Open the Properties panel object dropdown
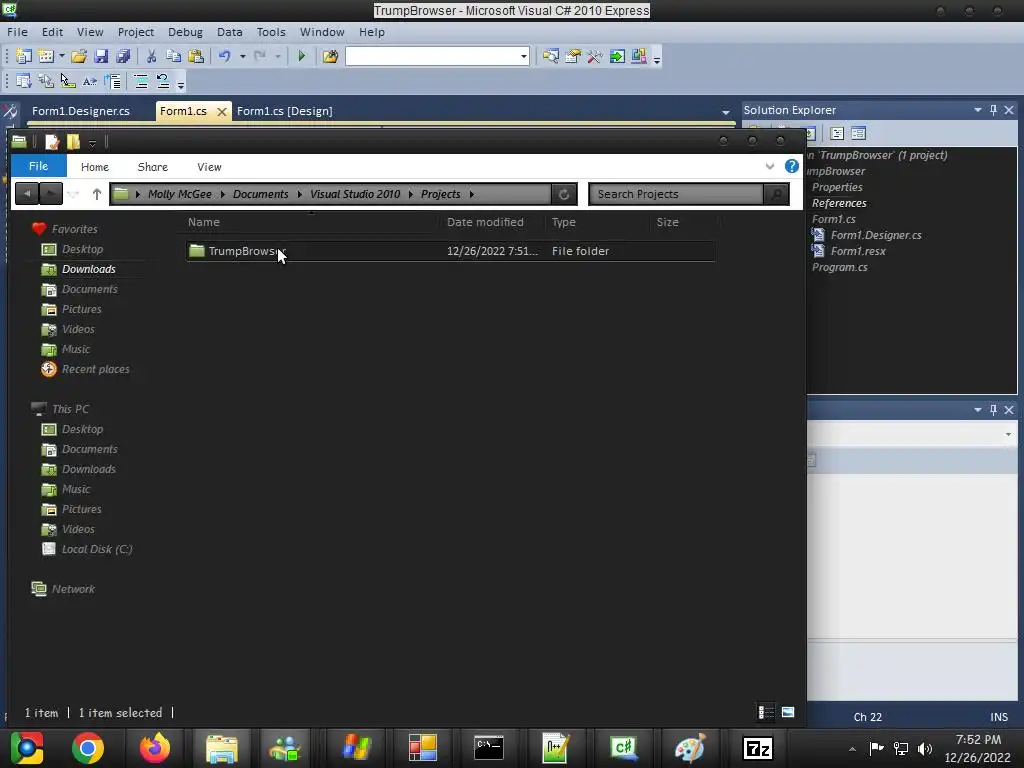This screenshot has height=768, width=1024. point(1008,434)
